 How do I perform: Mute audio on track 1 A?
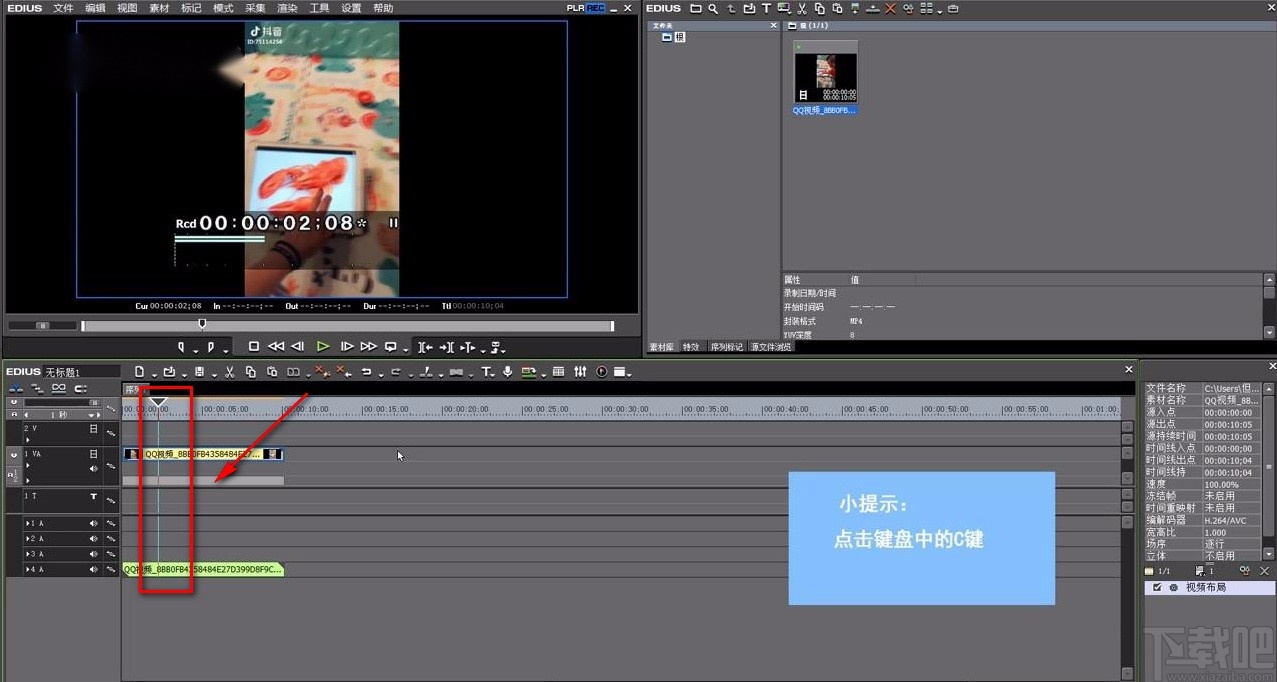click(x=93, y=524)
